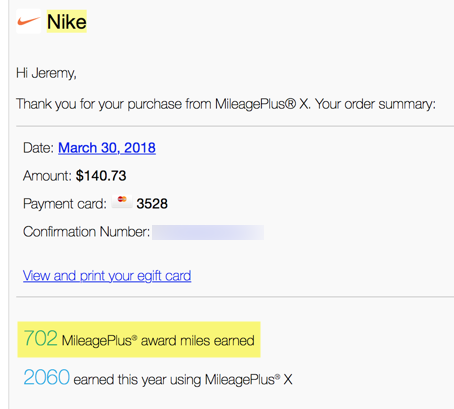Click the divider below the egift card link

pyautogui.click(x=235, y=296)
